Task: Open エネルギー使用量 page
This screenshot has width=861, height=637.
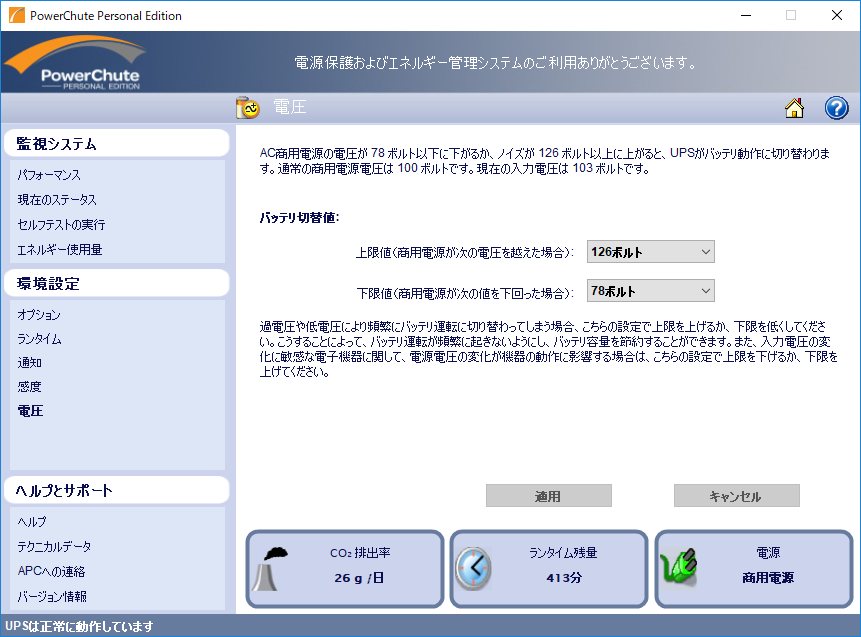Action: 60,250
